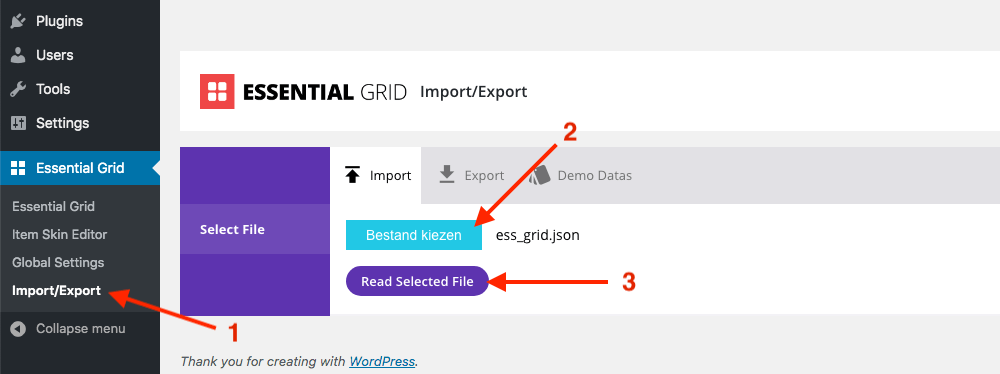Switch to the Export tab
This screenshot has height=374, width=1000.
click(x=471, y=176)
